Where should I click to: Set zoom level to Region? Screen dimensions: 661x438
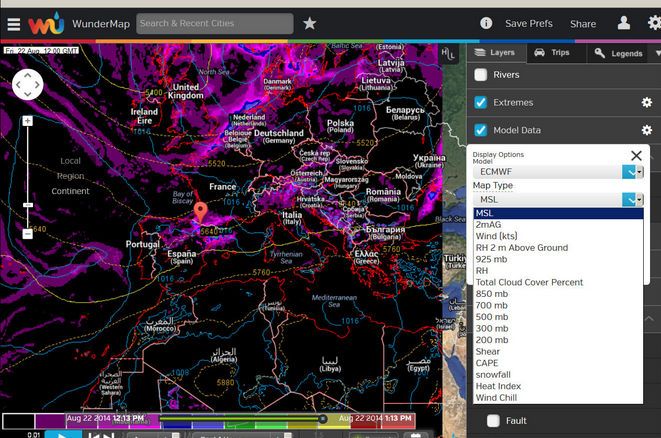70,176
